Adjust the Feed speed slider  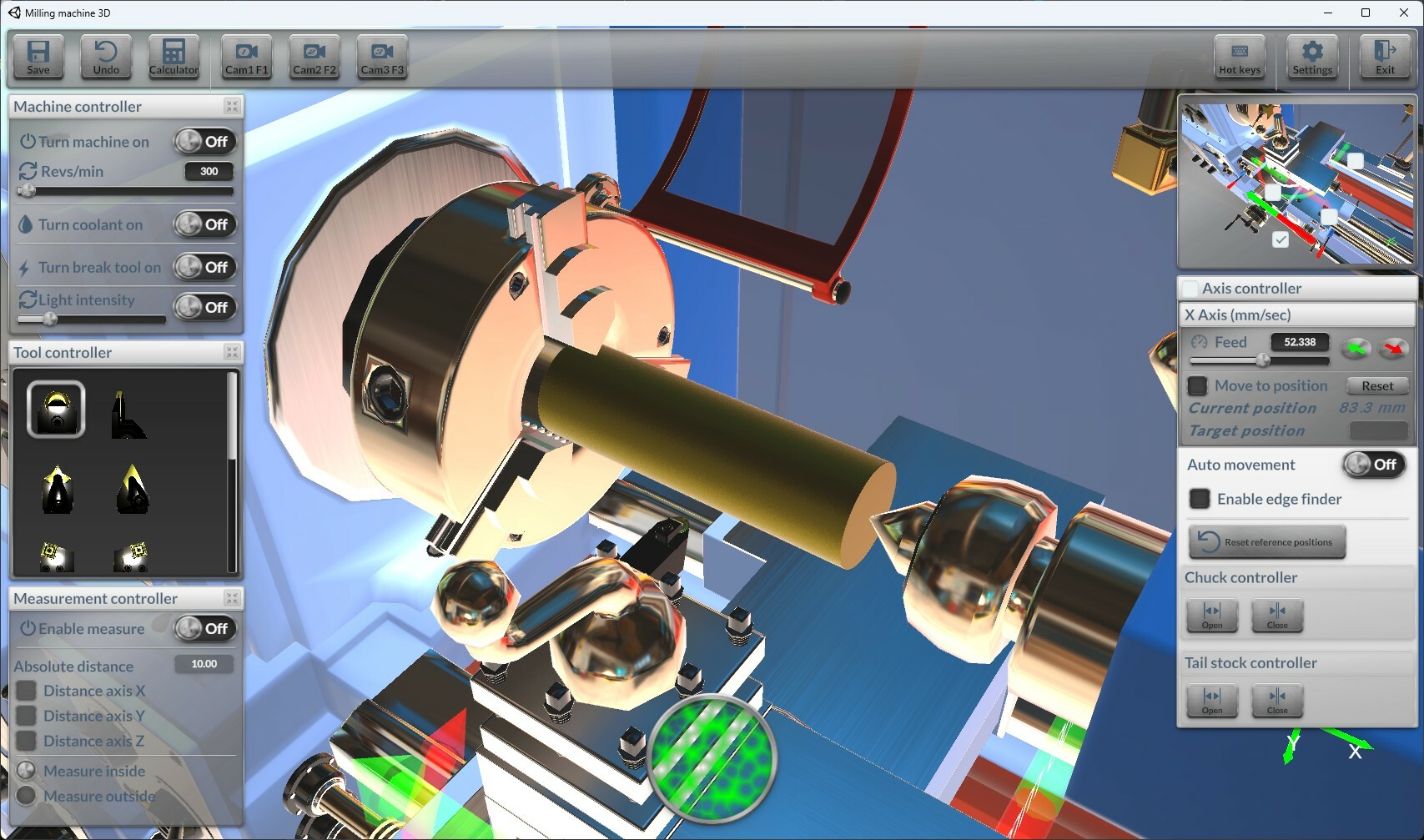pos(1262,360)
